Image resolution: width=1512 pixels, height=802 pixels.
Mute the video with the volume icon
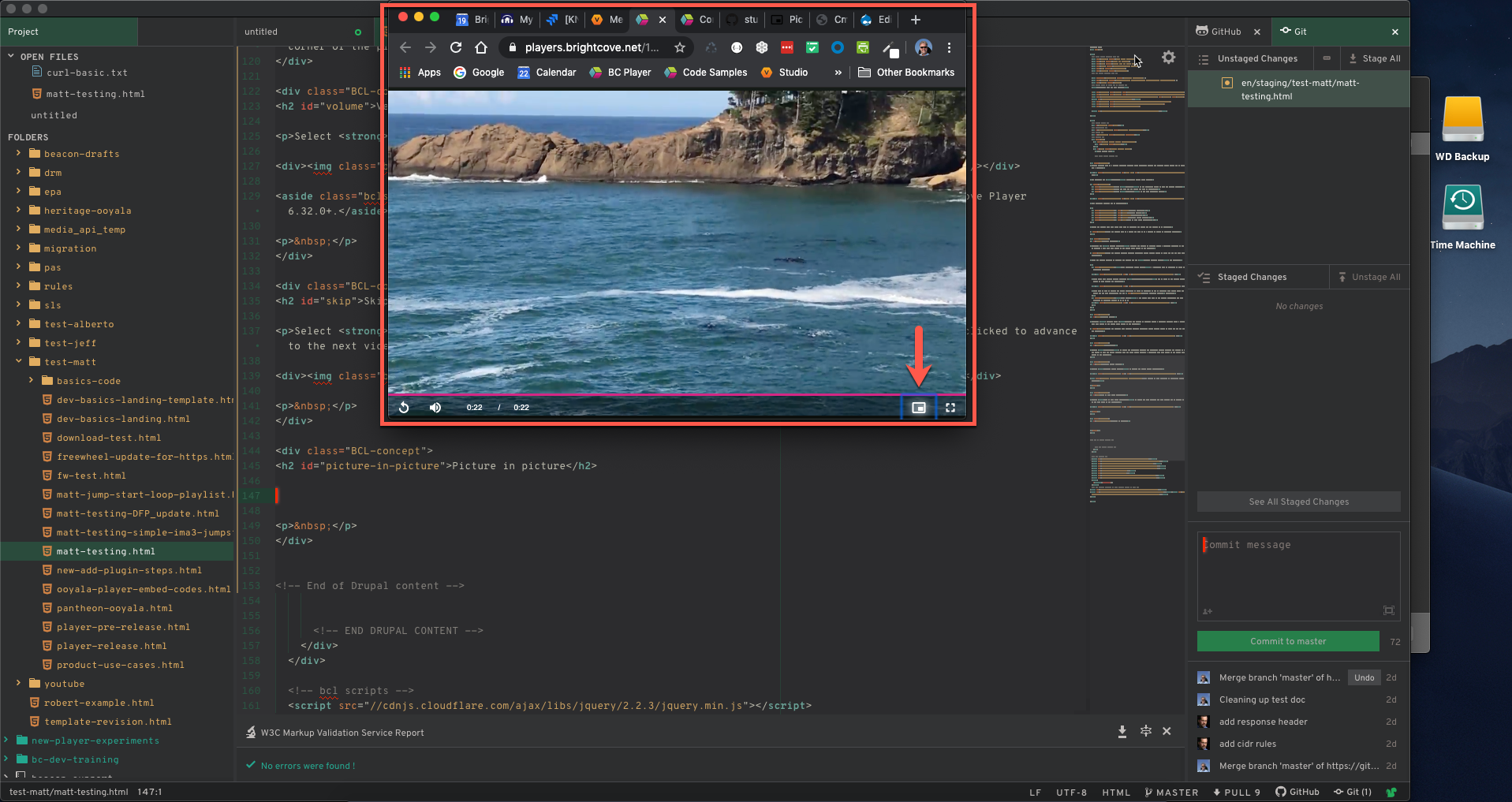click(435, 408)
